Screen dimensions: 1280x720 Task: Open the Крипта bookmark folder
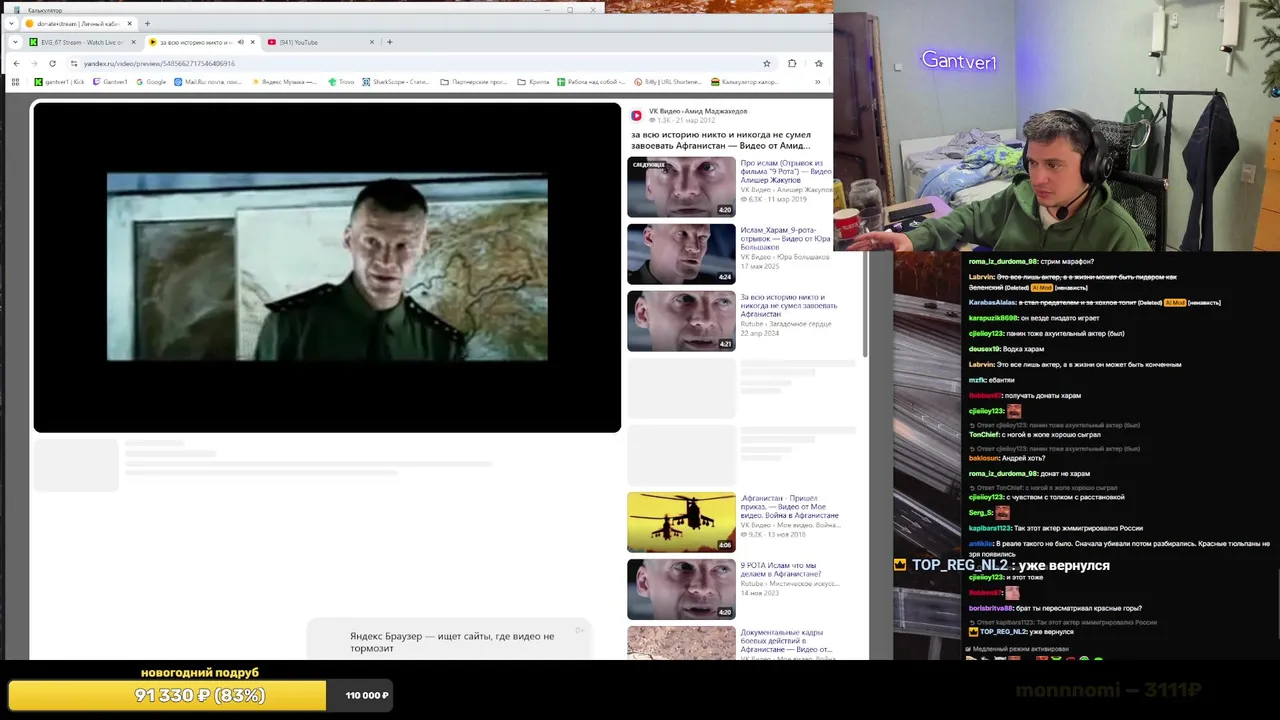(533, 82)
